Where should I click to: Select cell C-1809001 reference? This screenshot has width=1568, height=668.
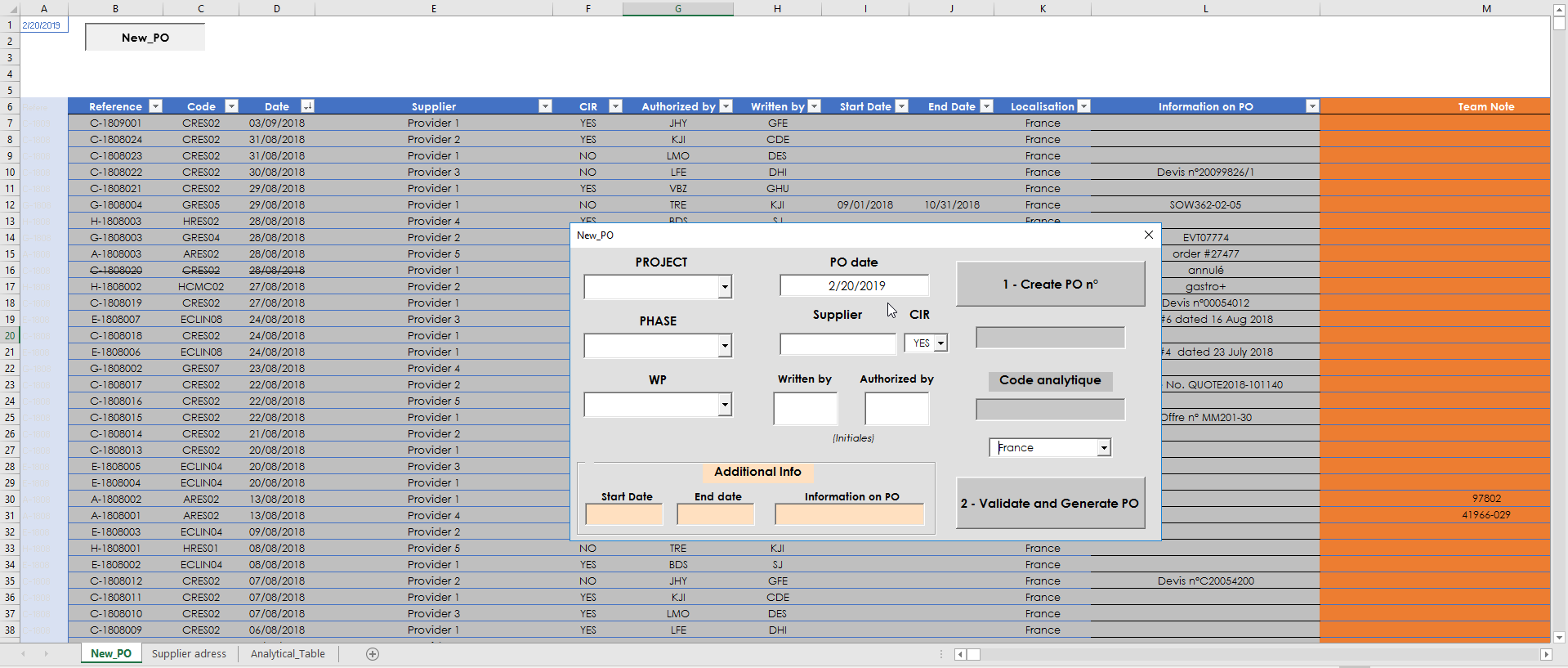(115, 123)
